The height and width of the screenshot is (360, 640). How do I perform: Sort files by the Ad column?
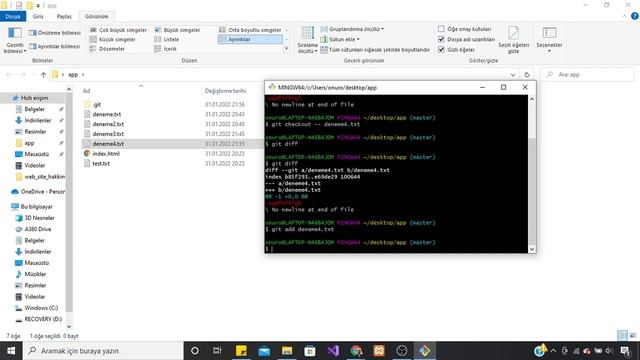(87, 91)
